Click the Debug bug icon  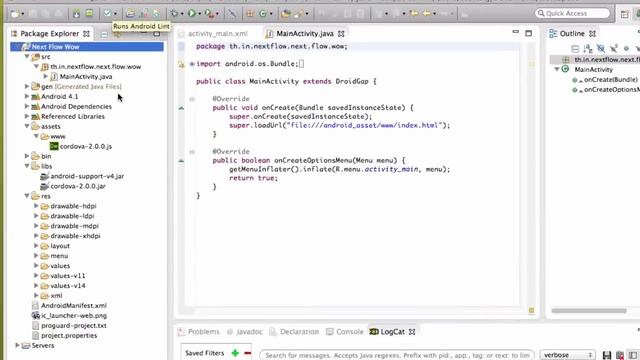174,13
